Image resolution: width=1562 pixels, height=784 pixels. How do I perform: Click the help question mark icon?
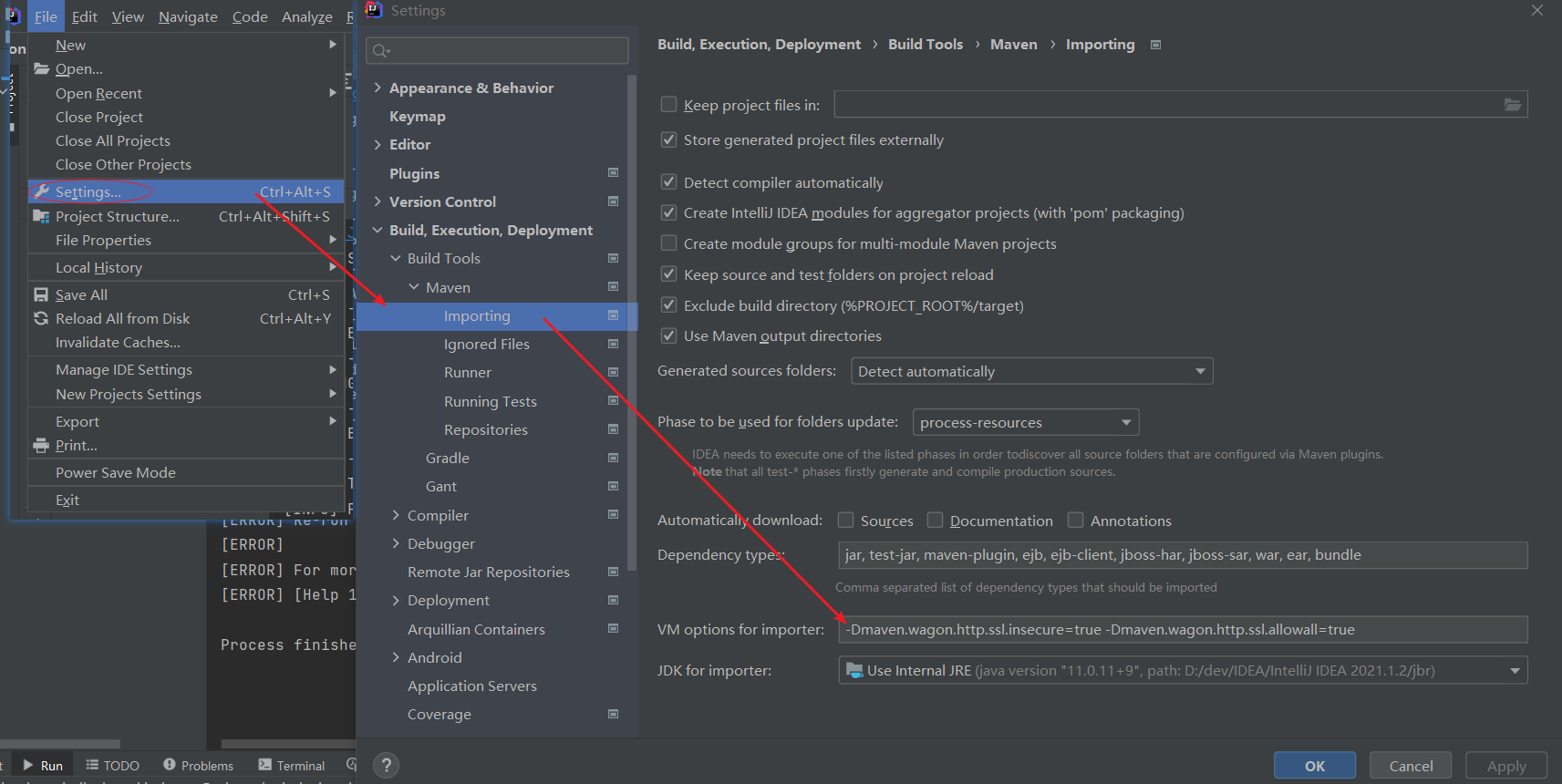tap(386, 766)
